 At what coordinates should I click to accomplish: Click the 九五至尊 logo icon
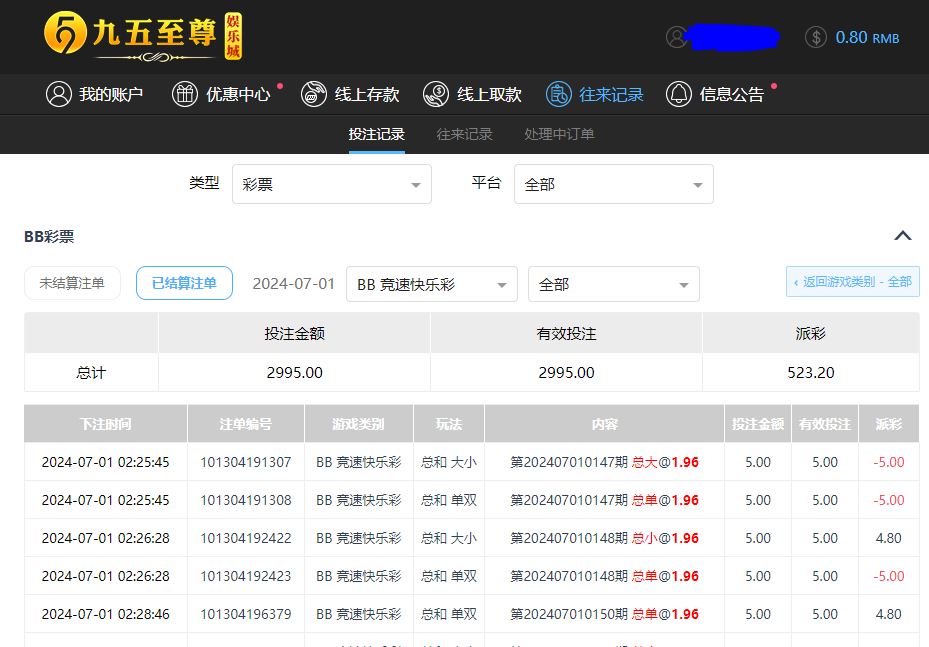tap(66, 35)
